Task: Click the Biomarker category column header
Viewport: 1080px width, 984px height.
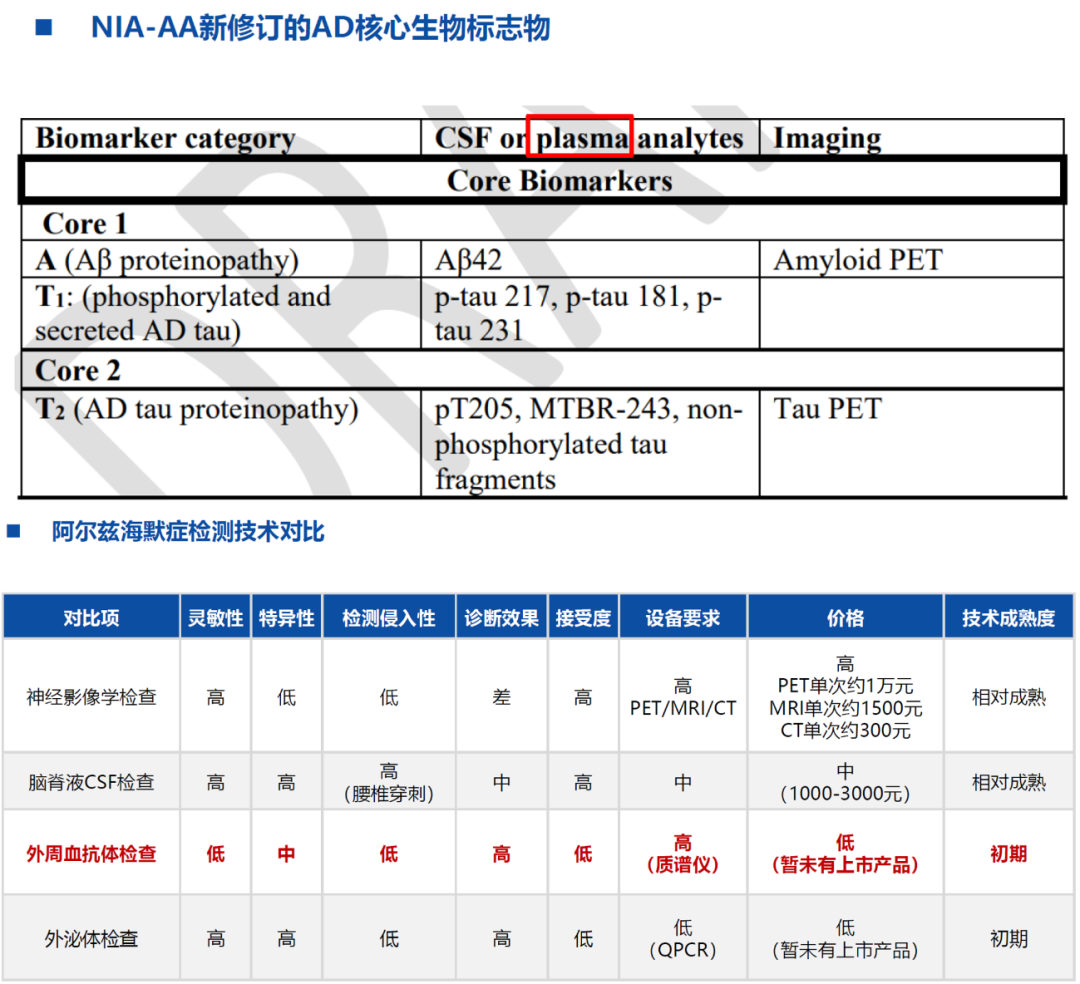Action: pos(165,138)
